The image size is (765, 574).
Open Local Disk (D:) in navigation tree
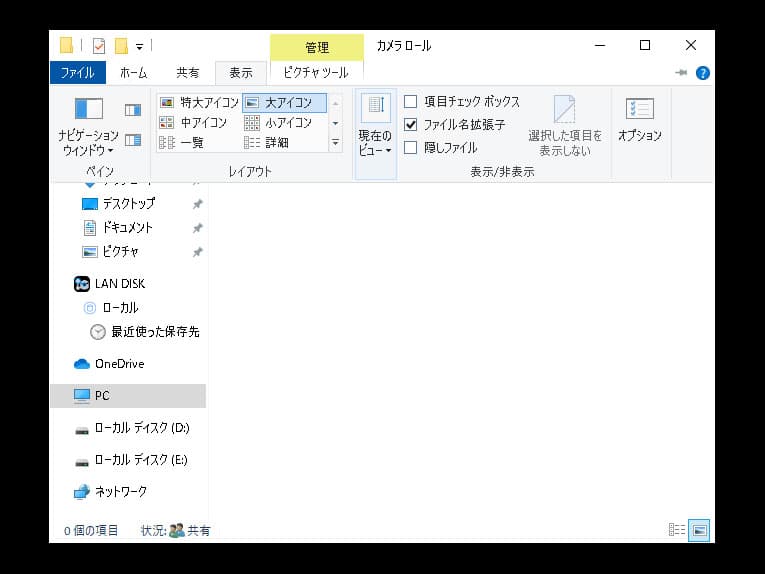click(140, 428)
